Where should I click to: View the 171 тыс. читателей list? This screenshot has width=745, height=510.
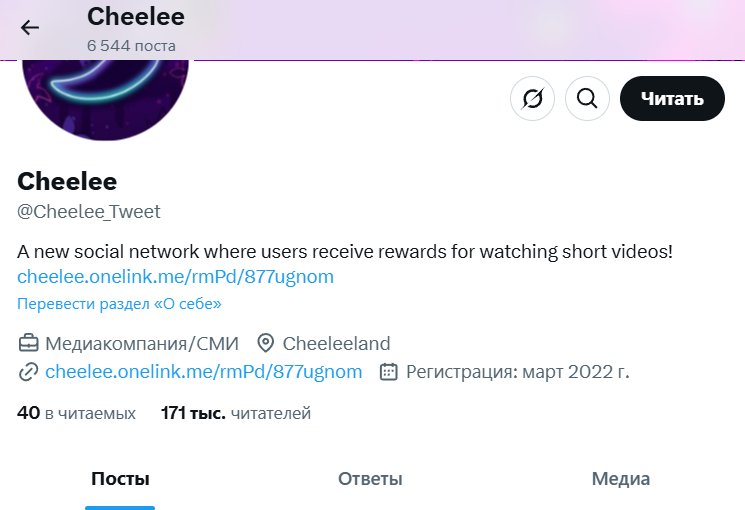[236, 413]
